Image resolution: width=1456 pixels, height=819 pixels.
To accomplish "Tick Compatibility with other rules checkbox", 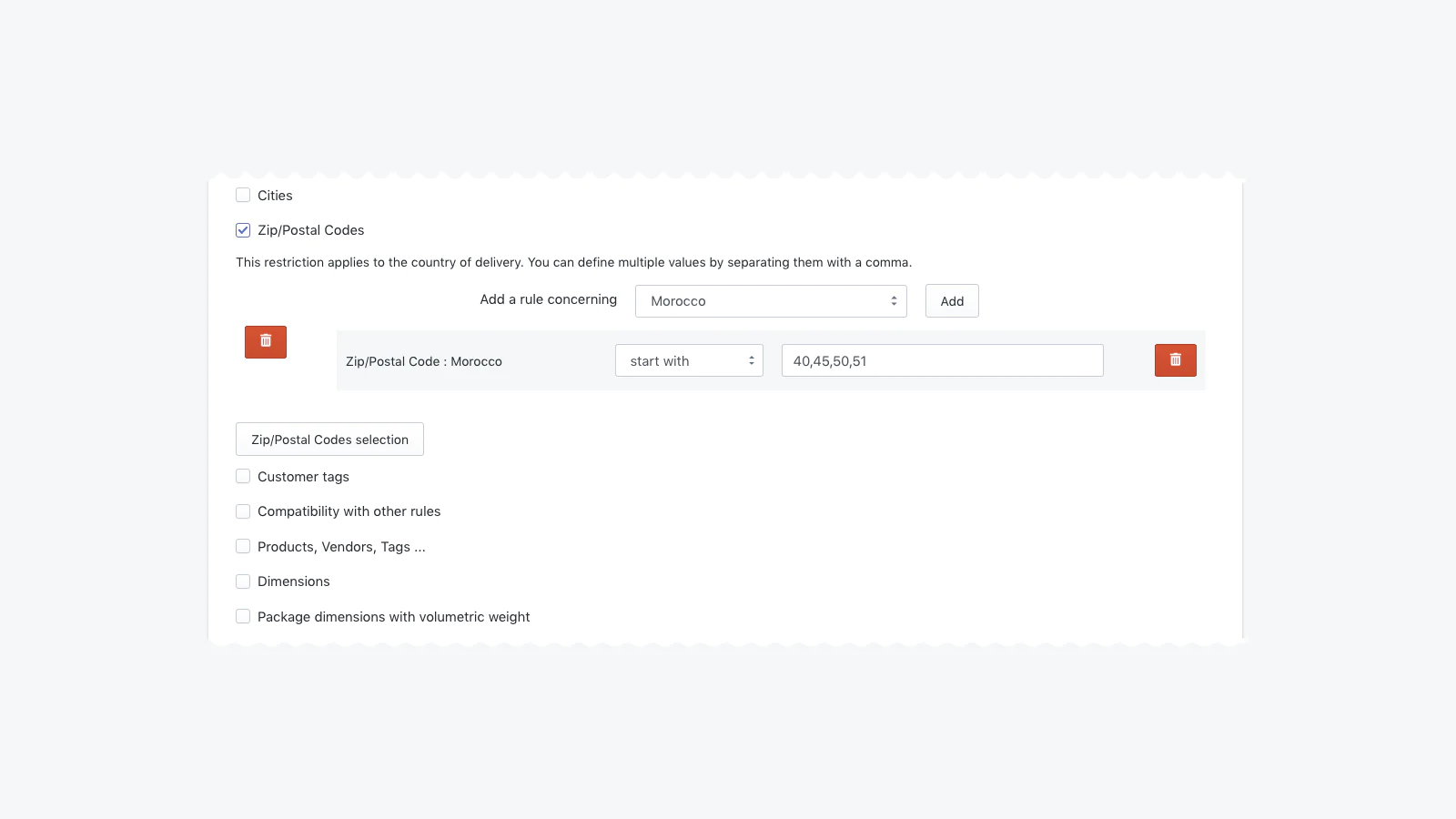I will (243, 511).
